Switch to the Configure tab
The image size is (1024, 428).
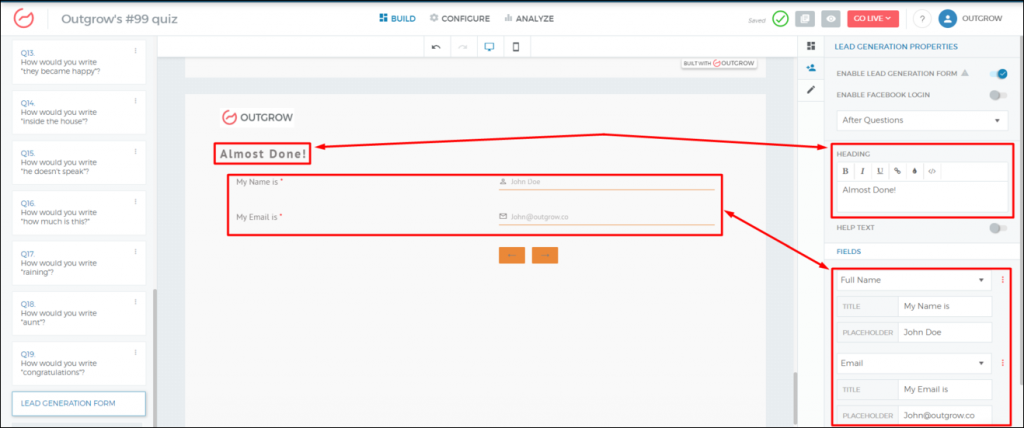(459, 18)
